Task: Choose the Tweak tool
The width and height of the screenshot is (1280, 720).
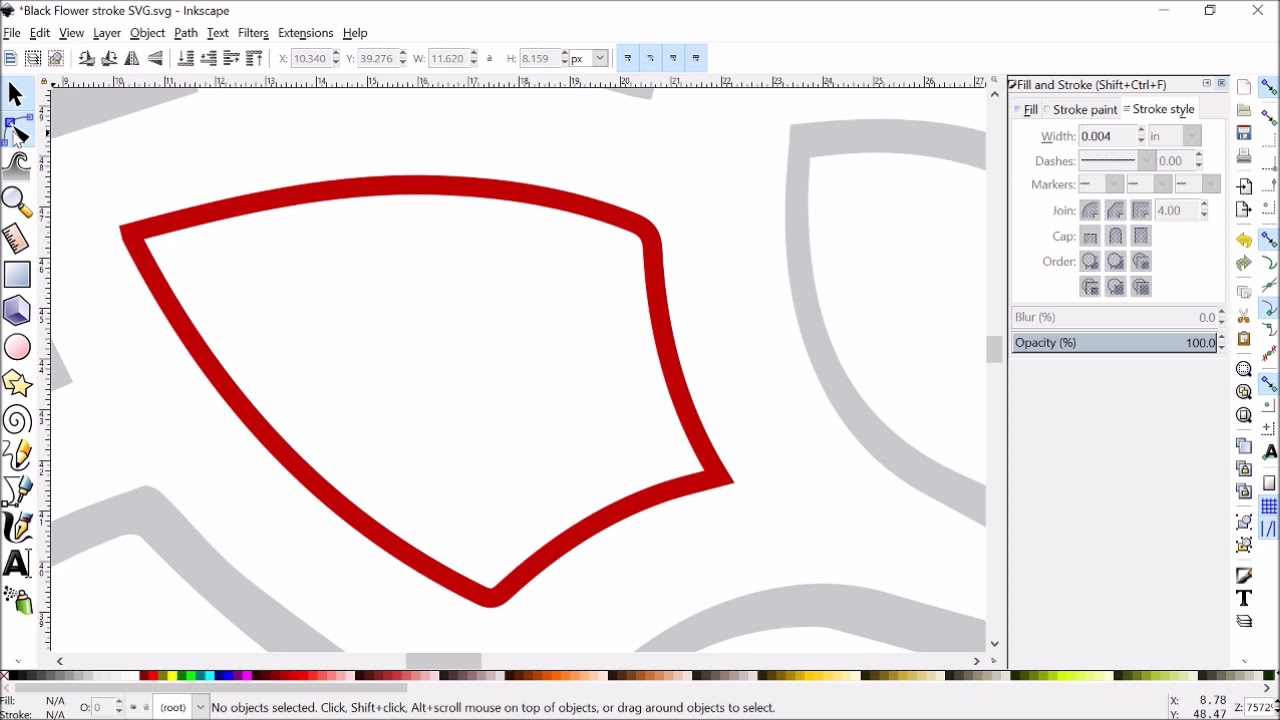Action: click(x=16, y=165)
